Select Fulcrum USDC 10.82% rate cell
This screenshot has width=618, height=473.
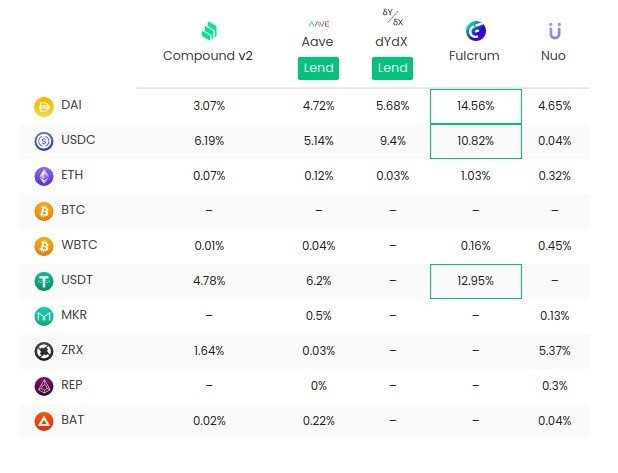pyautogui.click(x=476, y=141)
